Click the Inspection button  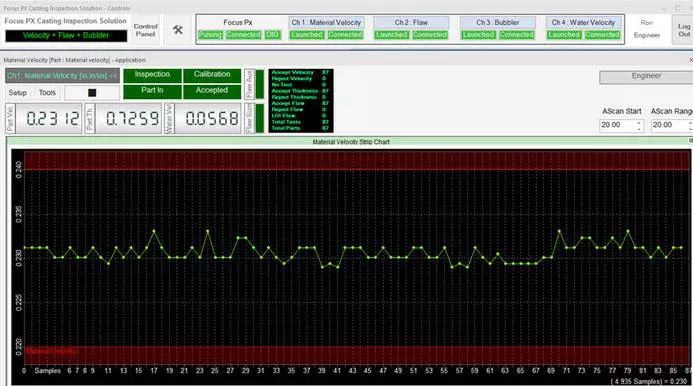(152, 75)
